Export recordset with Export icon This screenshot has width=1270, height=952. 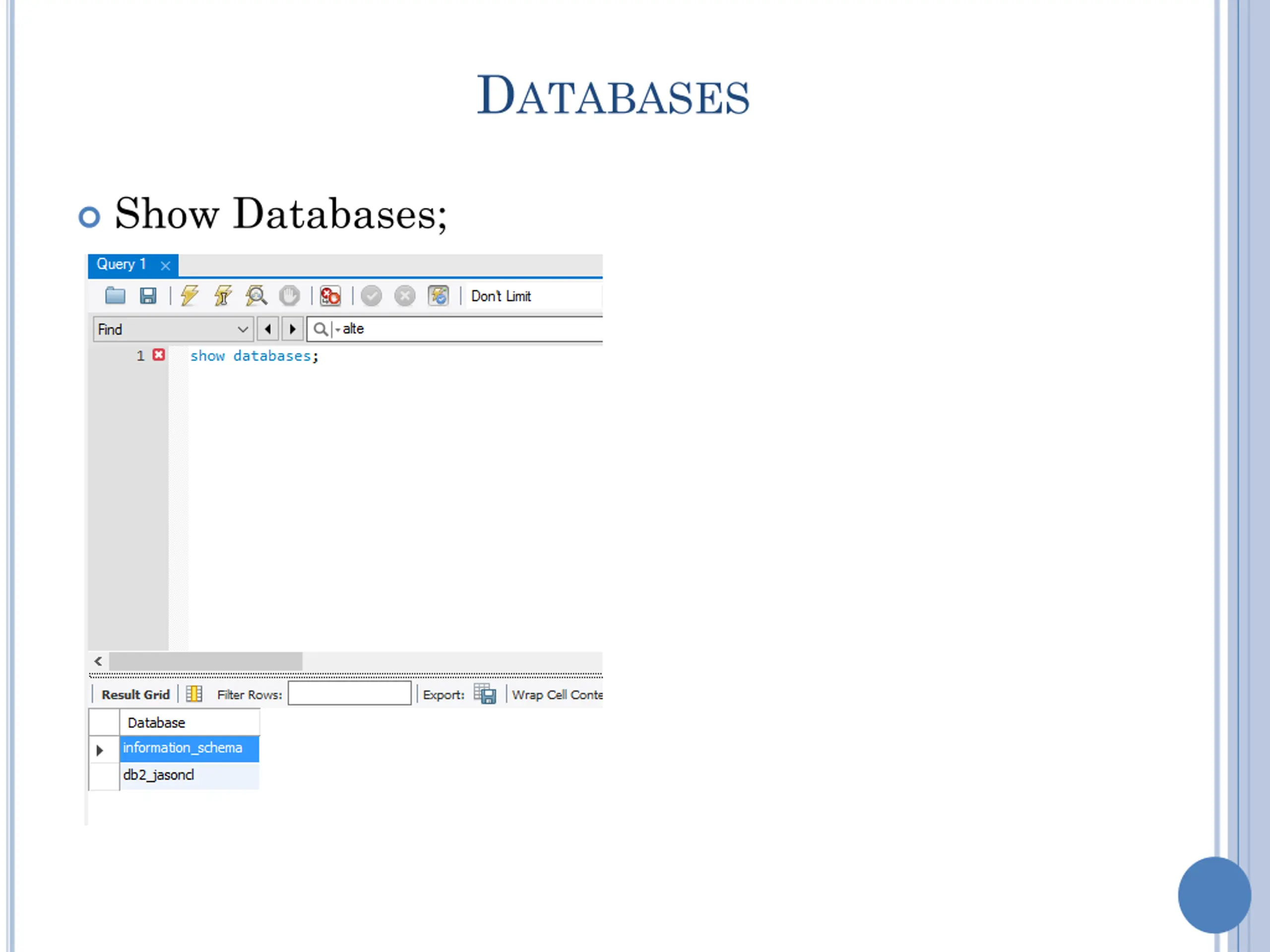[485, 694]
